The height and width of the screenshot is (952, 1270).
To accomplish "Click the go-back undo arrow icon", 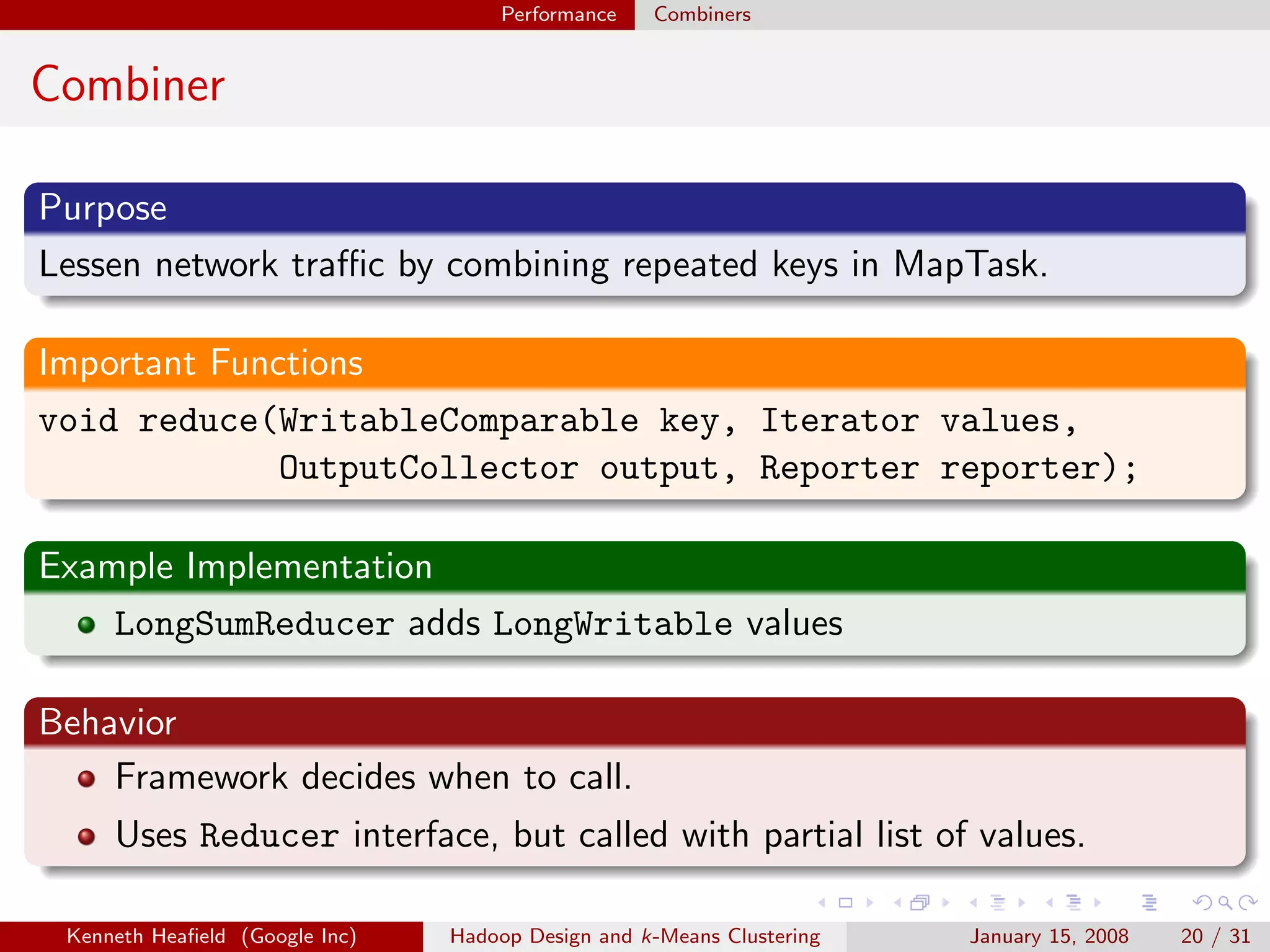I will [1202, 902].
